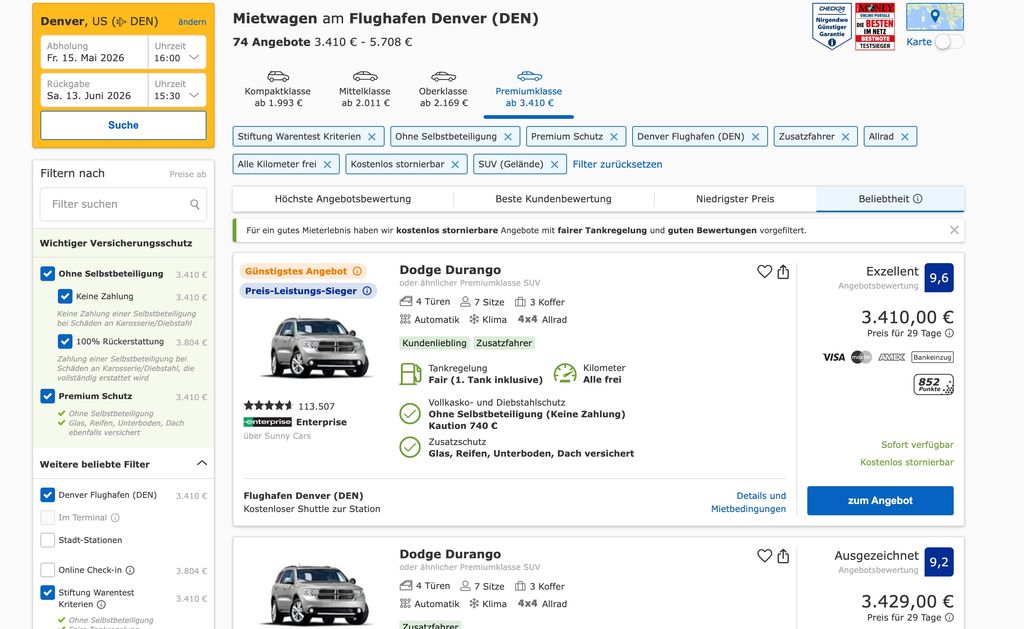Select the Oberklasse category tab
This screenshot has height=629, width=1024.
pyautogui.click(x=443, y=90)
